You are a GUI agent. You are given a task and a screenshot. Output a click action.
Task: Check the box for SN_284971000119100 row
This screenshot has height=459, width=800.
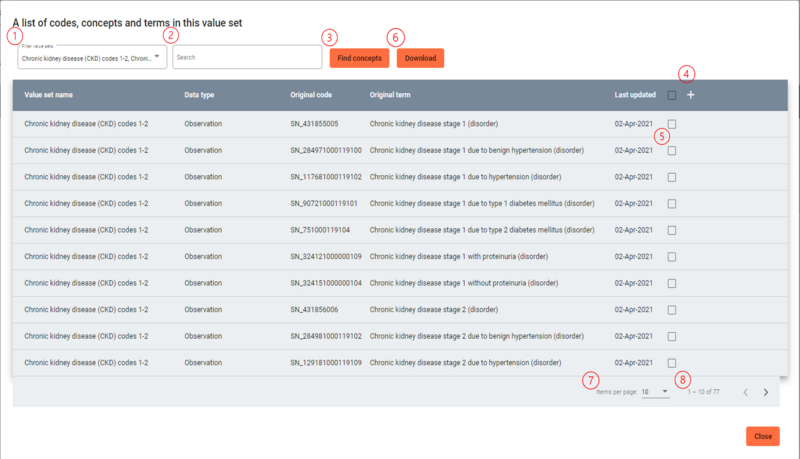coord(672,150)
